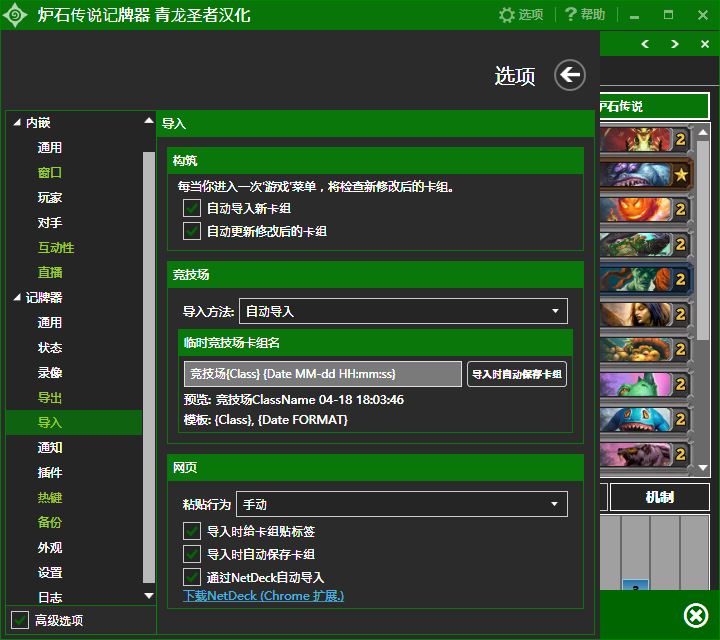Click the right chevron in deck panel
The image size is (720, 640).
[x=675, y=44]
